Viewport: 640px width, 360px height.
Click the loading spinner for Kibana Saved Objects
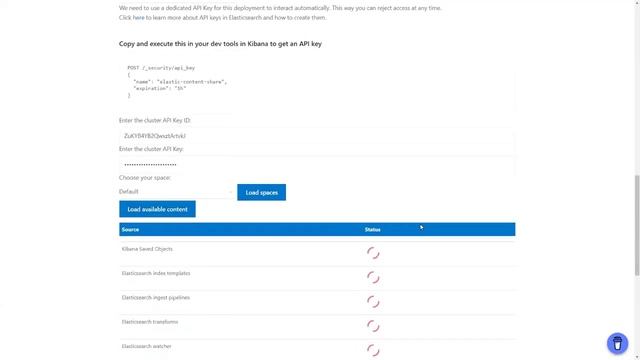[x=373, y=253]
